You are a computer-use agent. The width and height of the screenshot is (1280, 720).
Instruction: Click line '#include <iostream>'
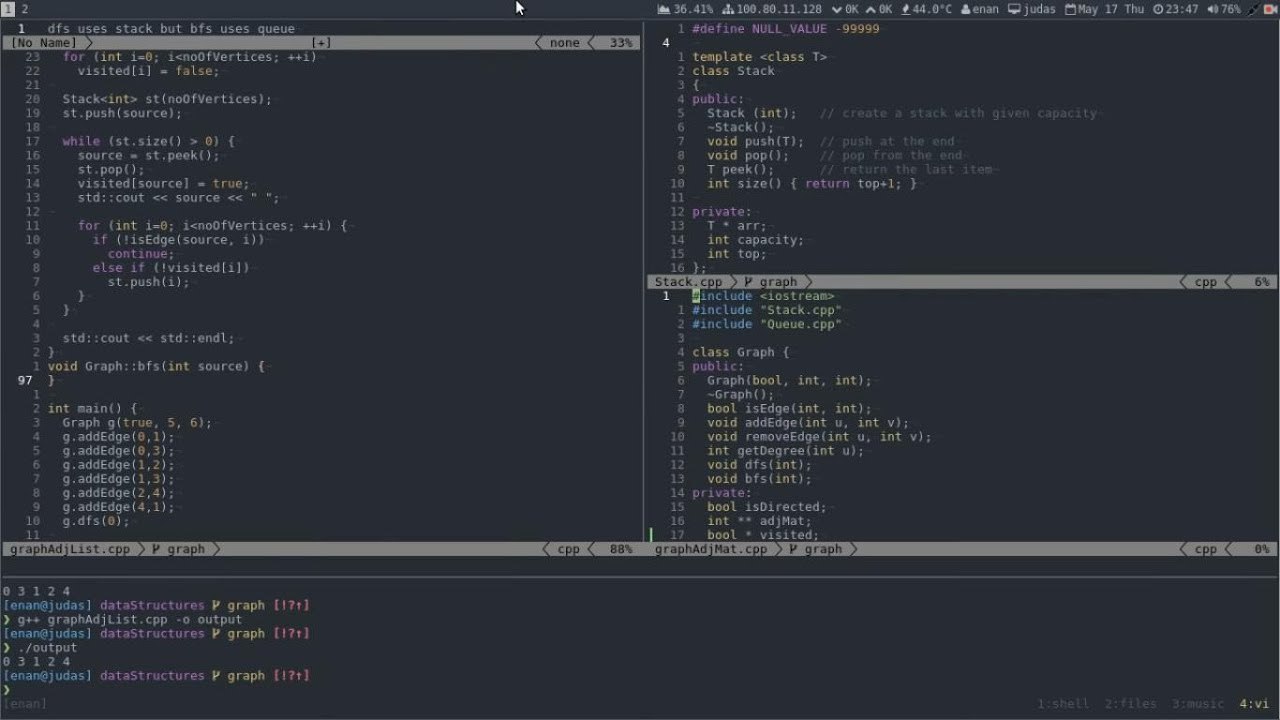763,296
